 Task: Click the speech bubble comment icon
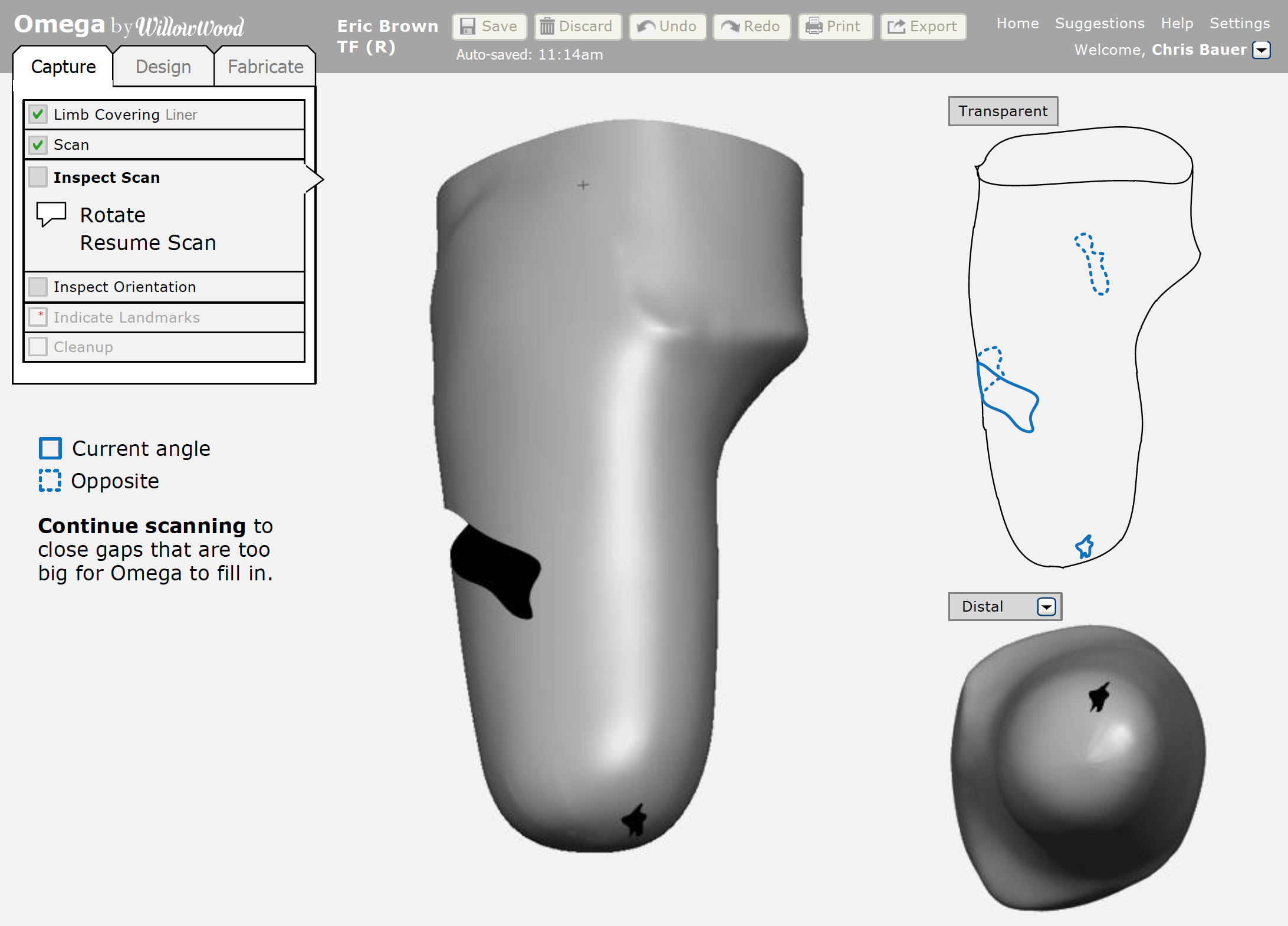click(51, 214)
